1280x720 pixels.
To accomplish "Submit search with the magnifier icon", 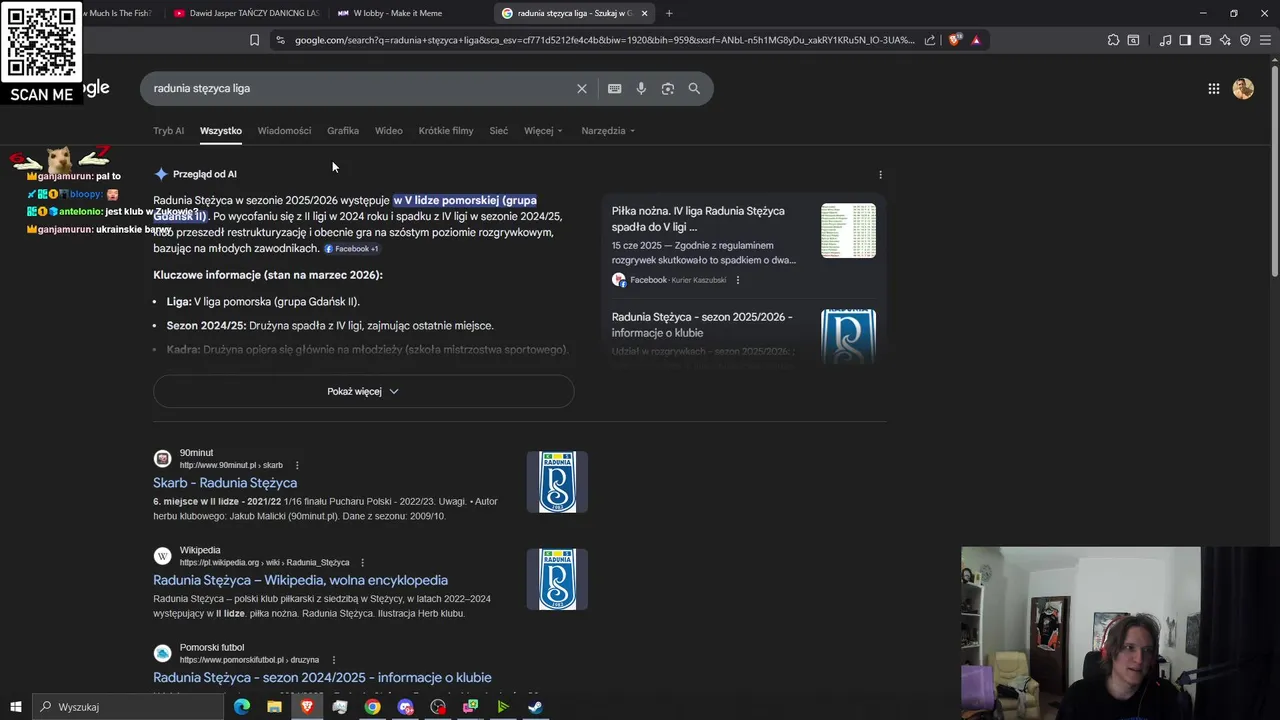I will pyautogui.click(x=694, y=88).
